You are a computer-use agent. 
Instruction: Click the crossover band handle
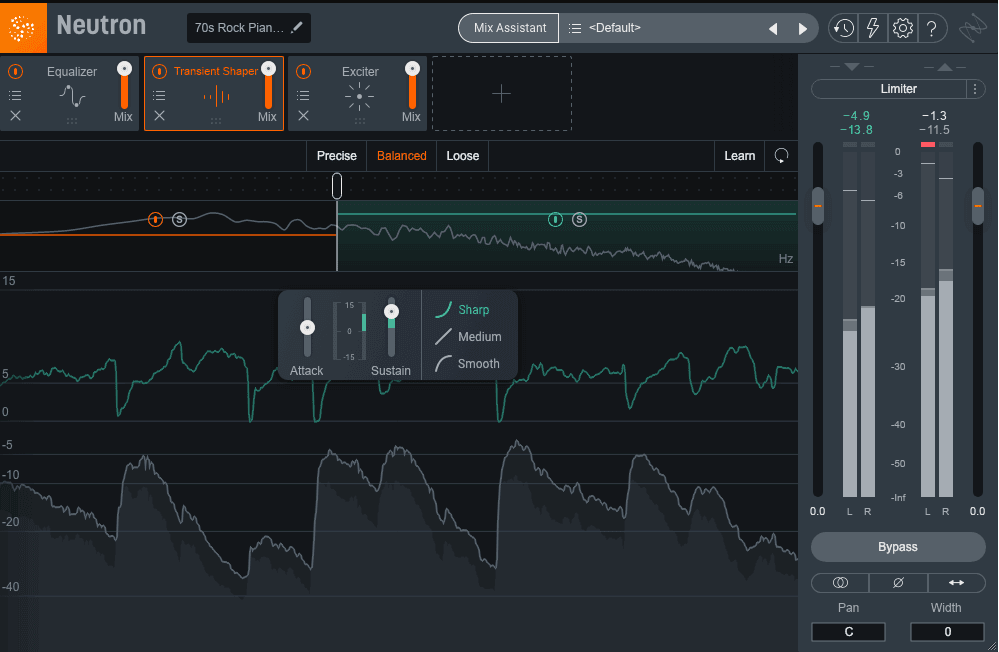(337, 186)
